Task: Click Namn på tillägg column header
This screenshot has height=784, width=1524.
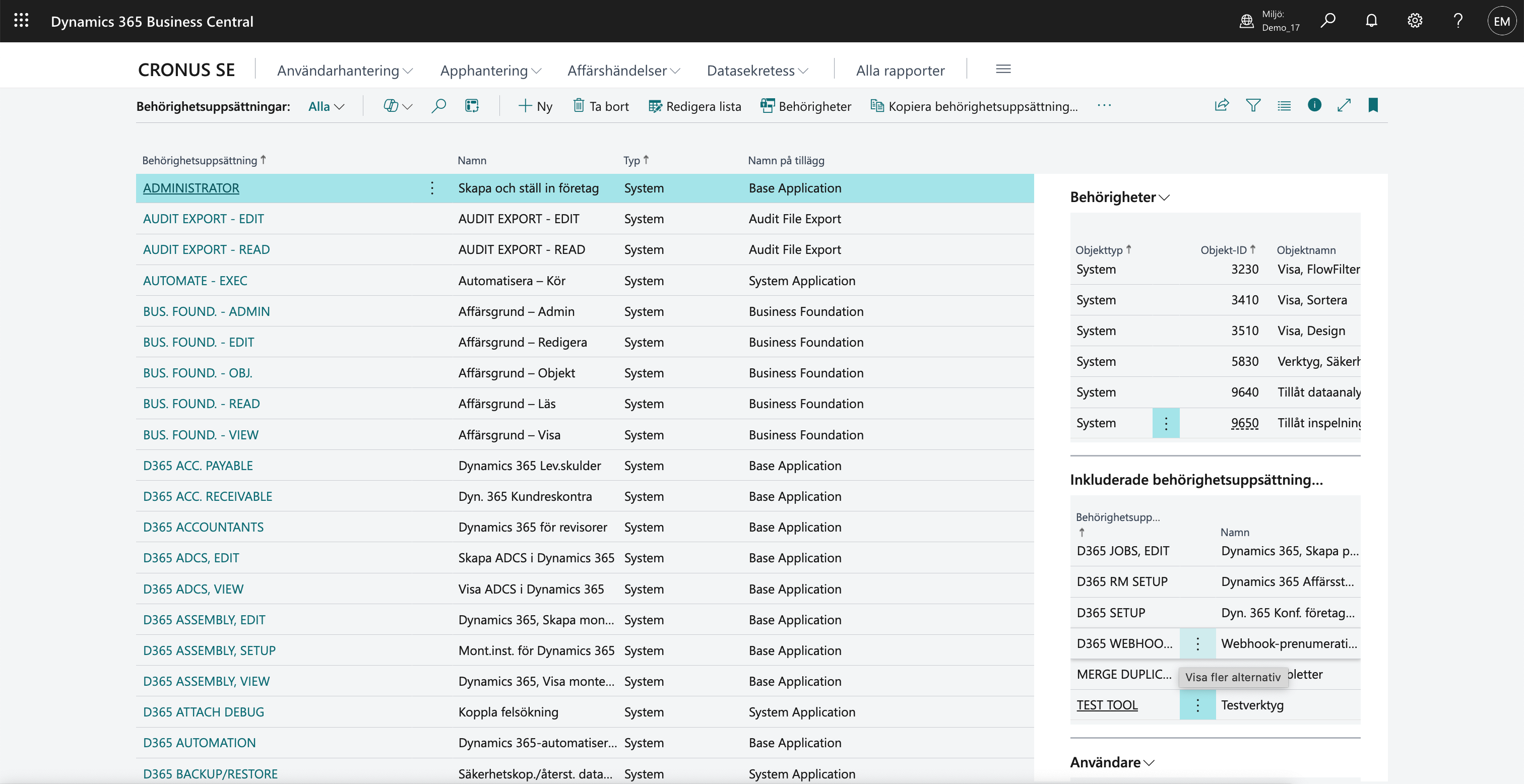Action: (x=786, y=160)
